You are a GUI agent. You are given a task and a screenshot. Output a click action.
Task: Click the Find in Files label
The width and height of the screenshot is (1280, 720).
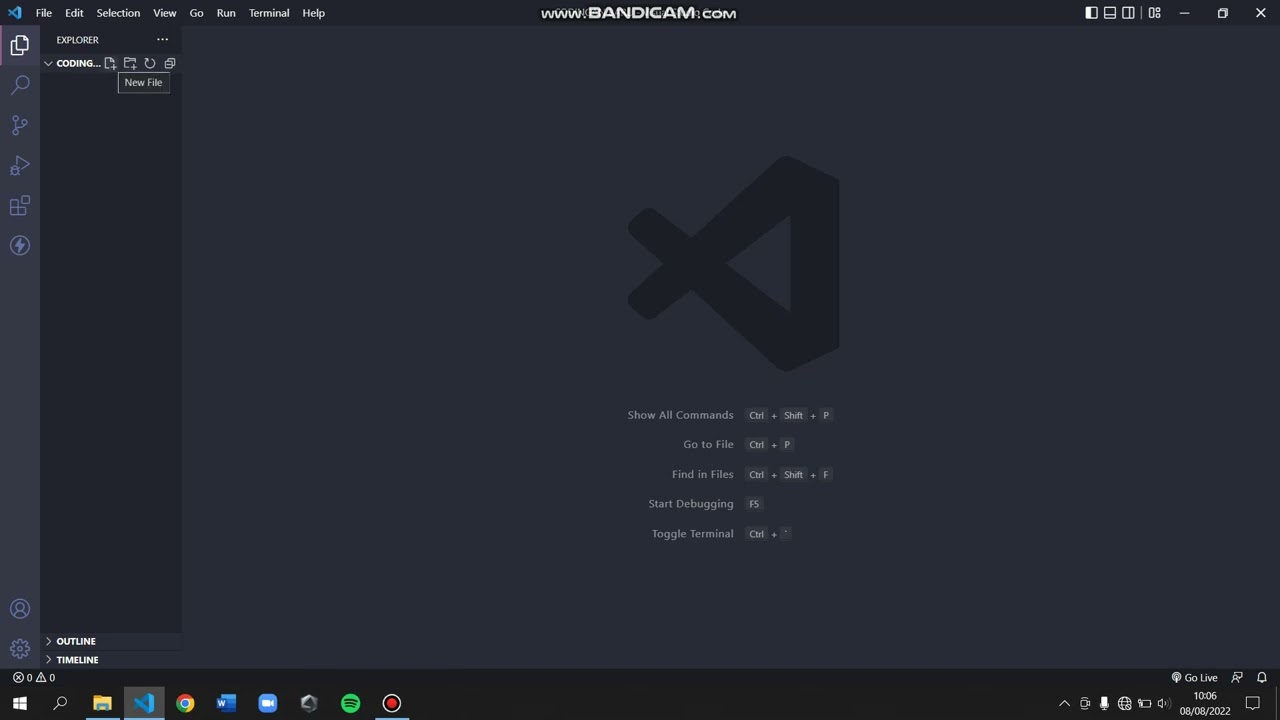coord(702,474)
